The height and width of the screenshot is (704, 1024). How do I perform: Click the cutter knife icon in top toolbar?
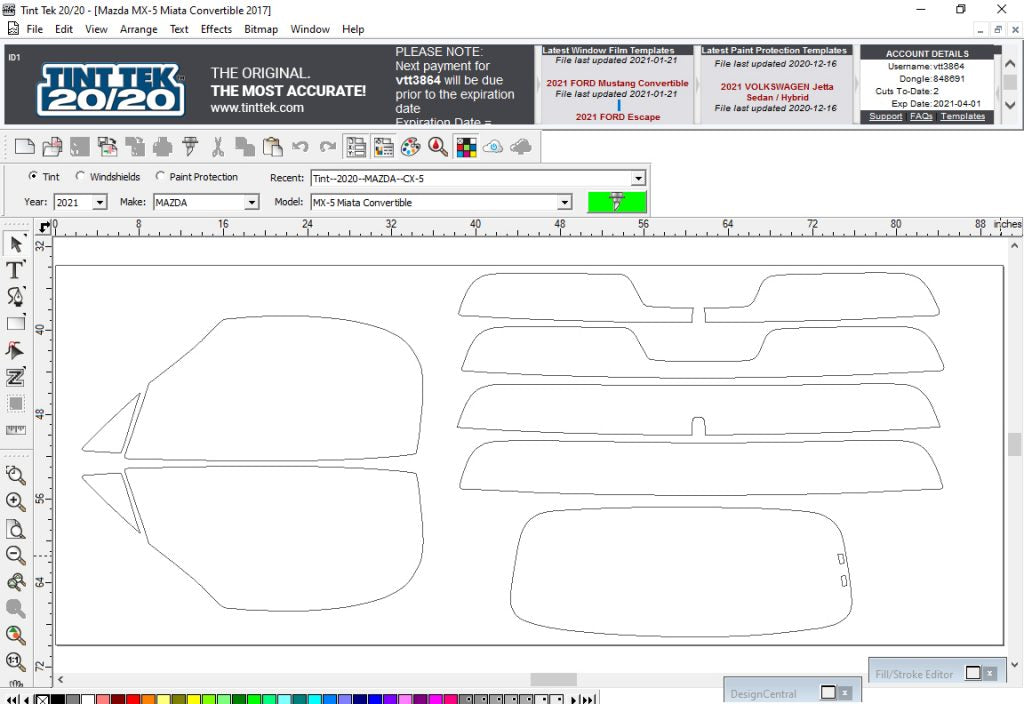[190, 147]
